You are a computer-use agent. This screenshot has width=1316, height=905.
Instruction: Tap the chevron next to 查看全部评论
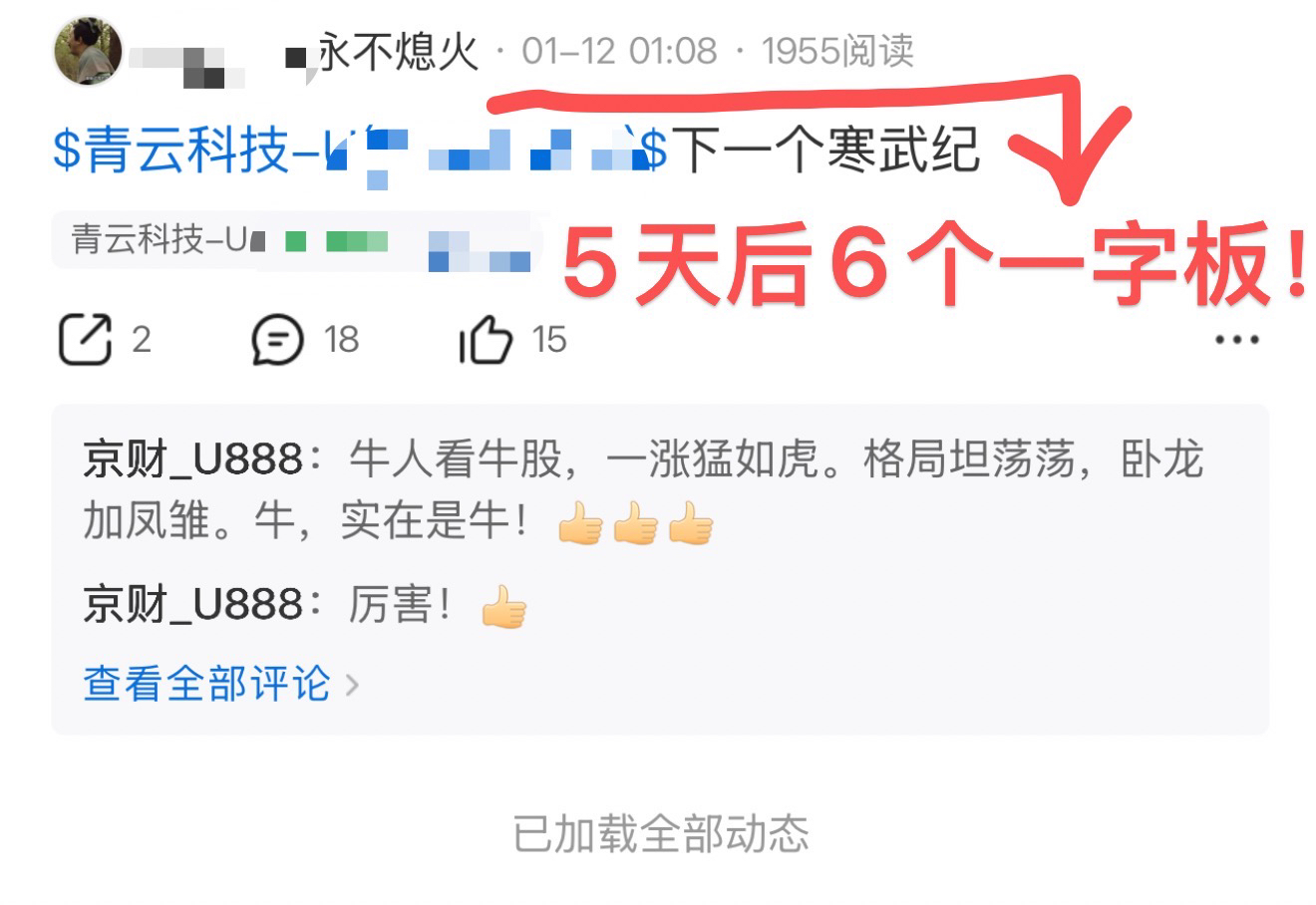351,685
